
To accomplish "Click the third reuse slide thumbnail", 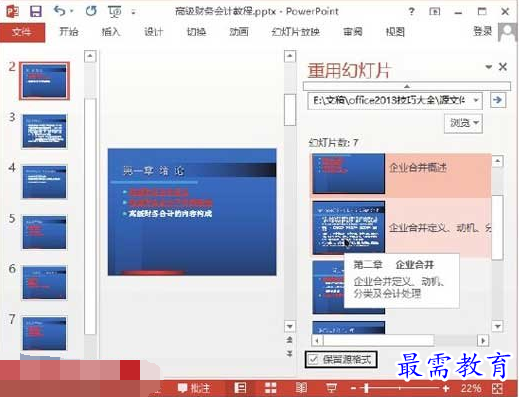I will [348, 287].
